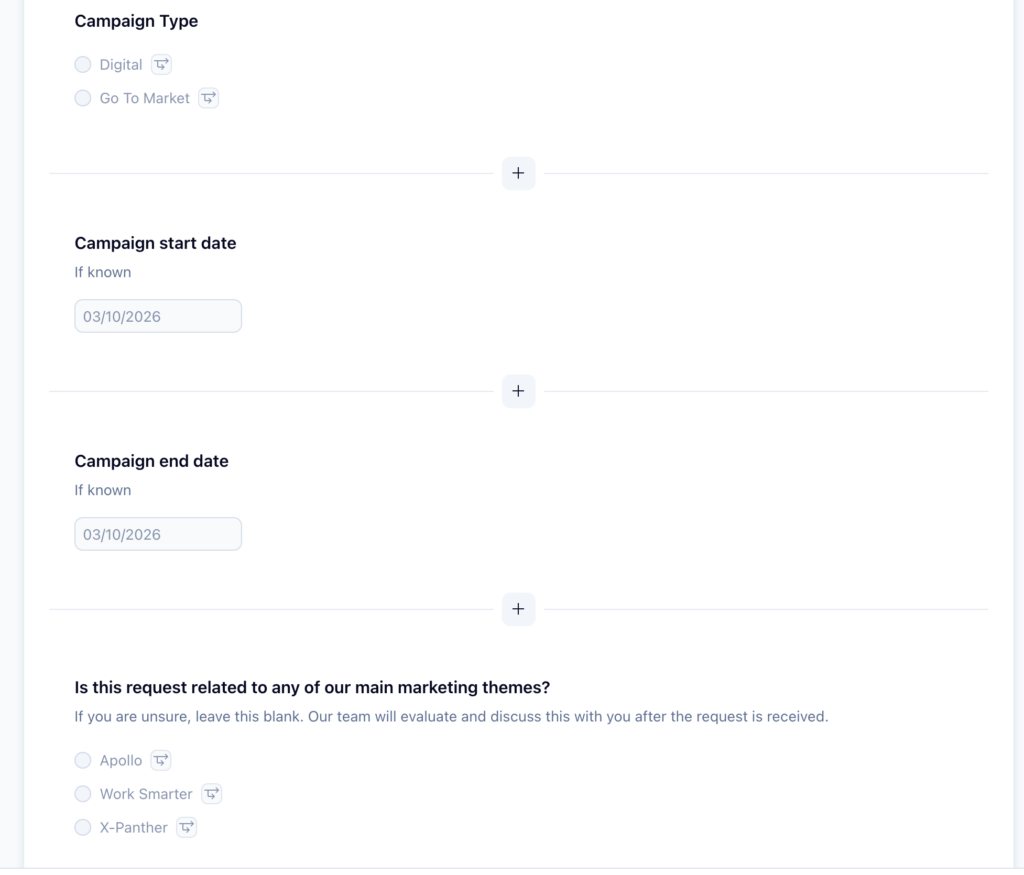The height and width of the screenshot is (875, 1024).
Task: Click the "If you are unsure" description text
Action: pos(451,717)
